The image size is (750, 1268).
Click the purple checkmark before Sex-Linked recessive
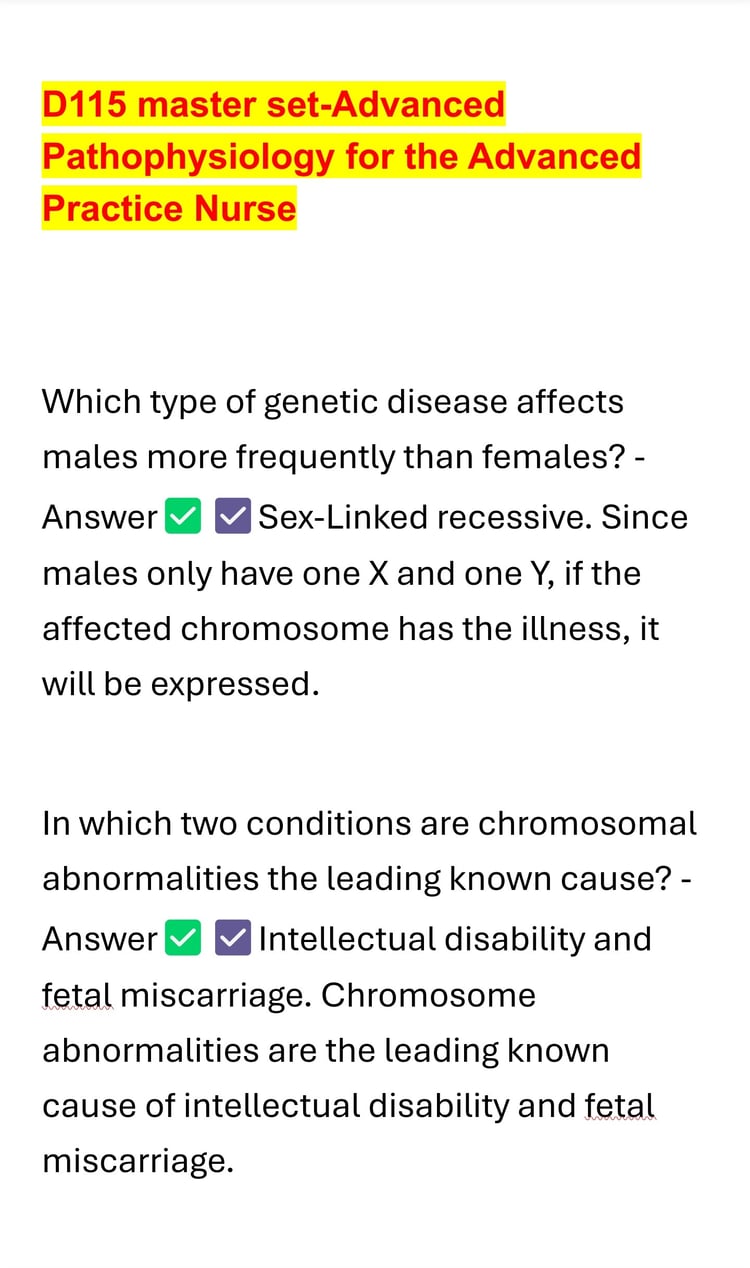point(232,518)
